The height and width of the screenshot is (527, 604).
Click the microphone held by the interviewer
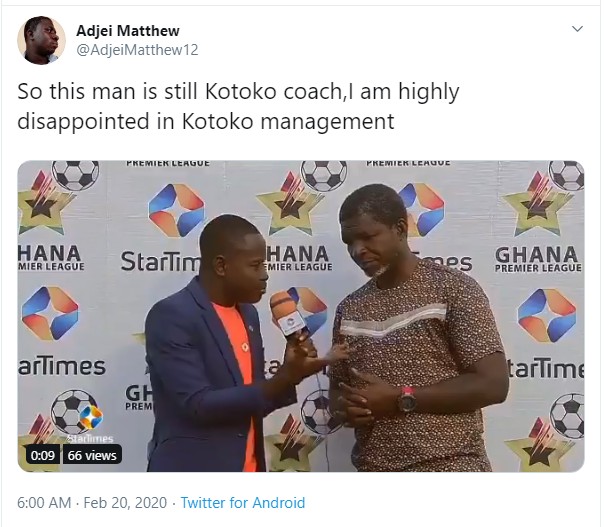(x=288, y=316)
